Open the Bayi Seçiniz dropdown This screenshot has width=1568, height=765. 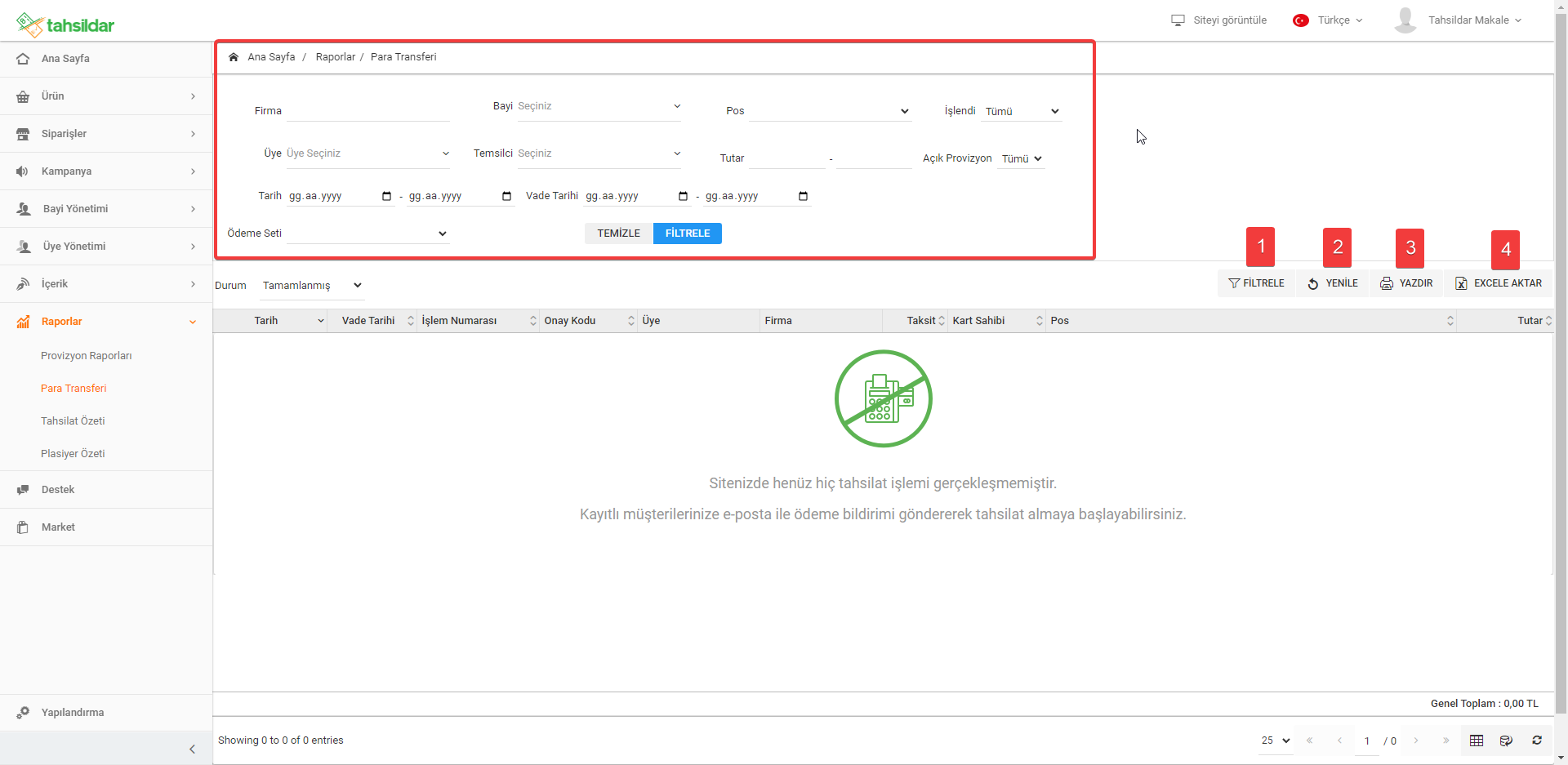[599, 107]
